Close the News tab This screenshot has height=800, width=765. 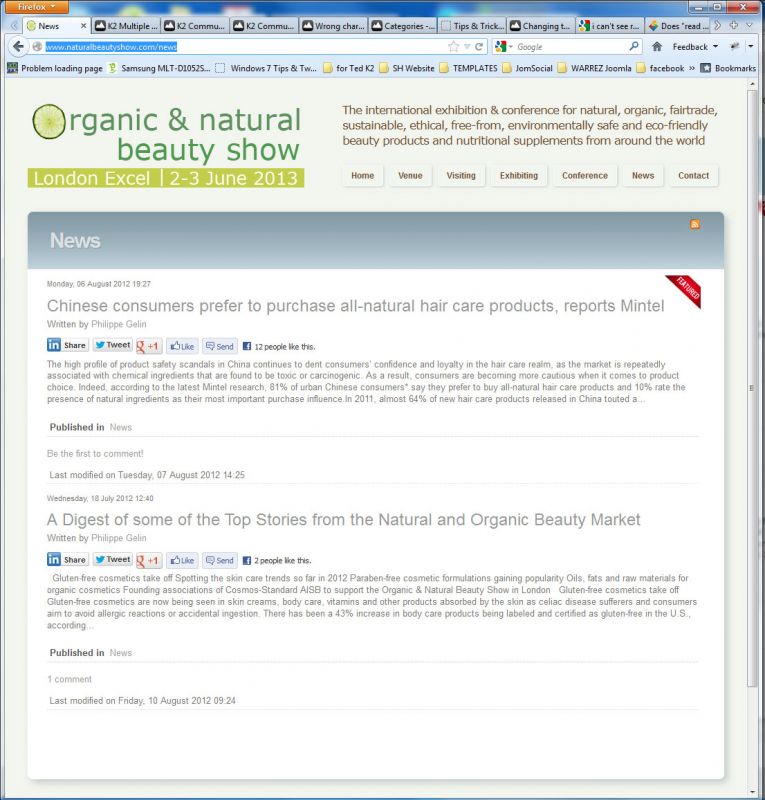(x=84, y=26)
